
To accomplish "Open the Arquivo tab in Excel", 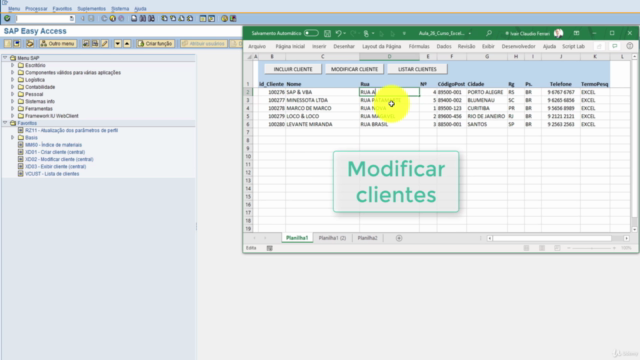I will (257, 47).
